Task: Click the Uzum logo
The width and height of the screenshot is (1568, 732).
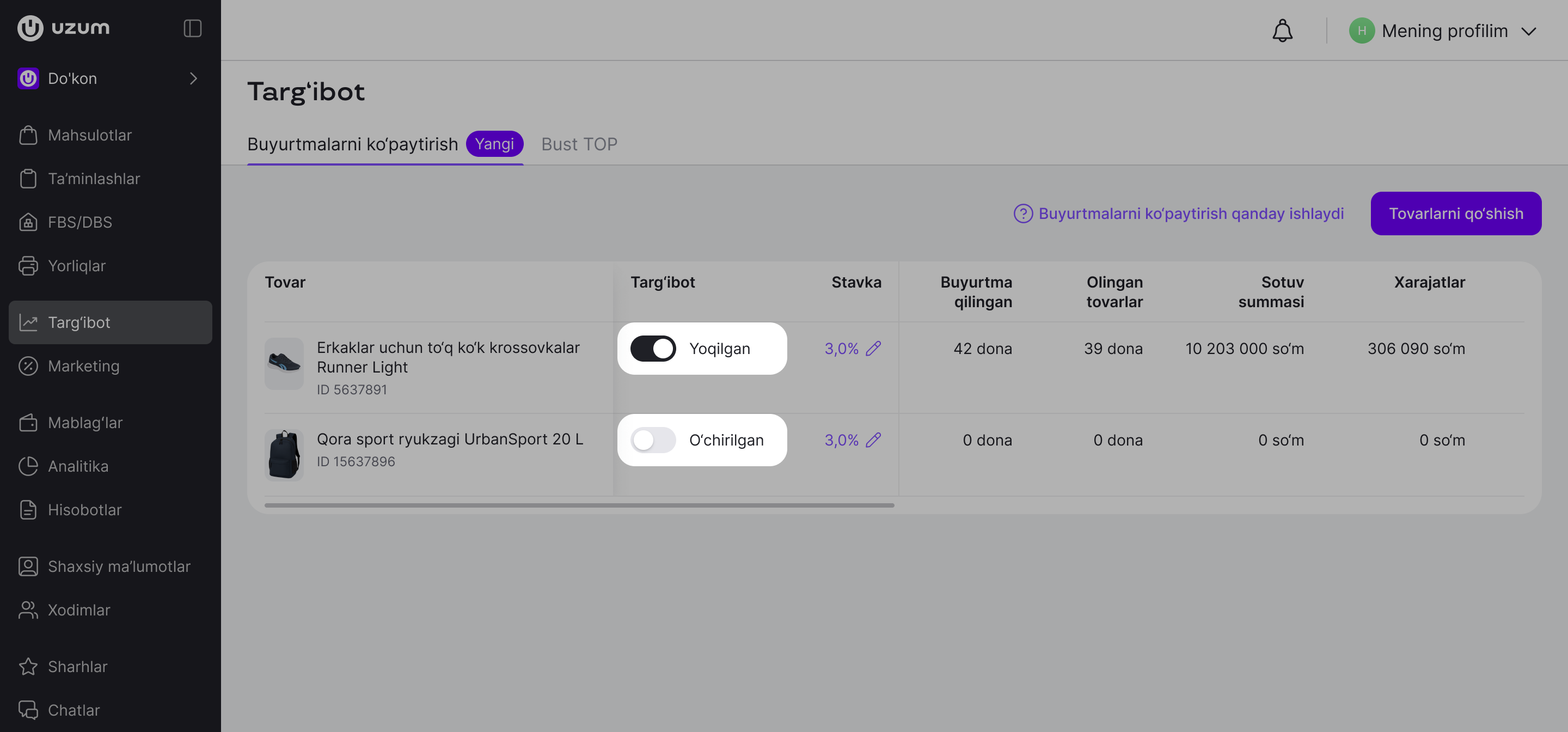Action: click(x=63, y=28)
